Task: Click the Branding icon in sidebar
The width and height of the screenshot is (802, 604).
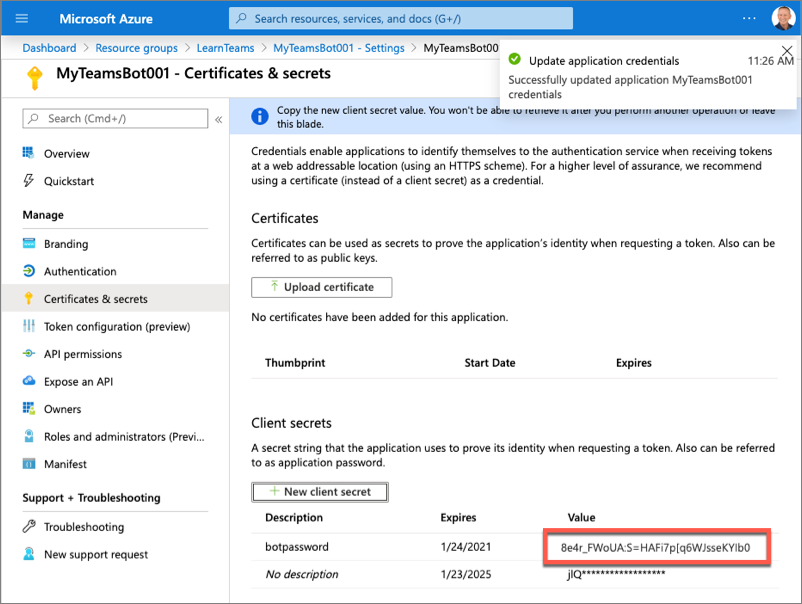Action: [29, 243]
